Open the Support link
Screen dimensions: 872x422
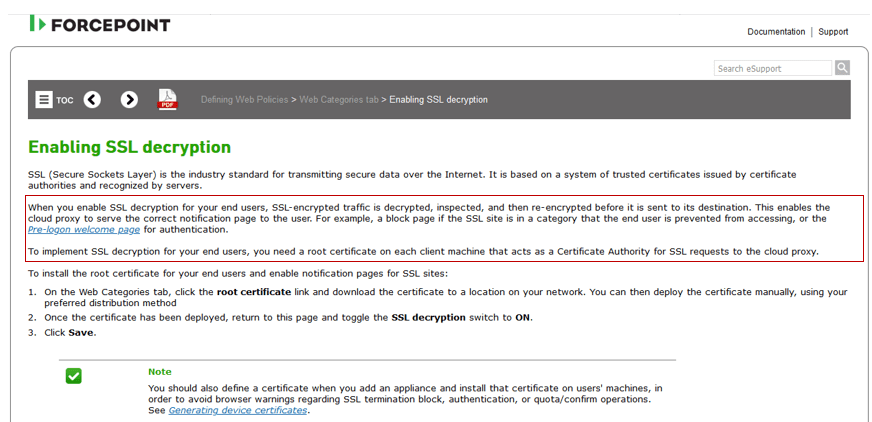tap(833, 32)
